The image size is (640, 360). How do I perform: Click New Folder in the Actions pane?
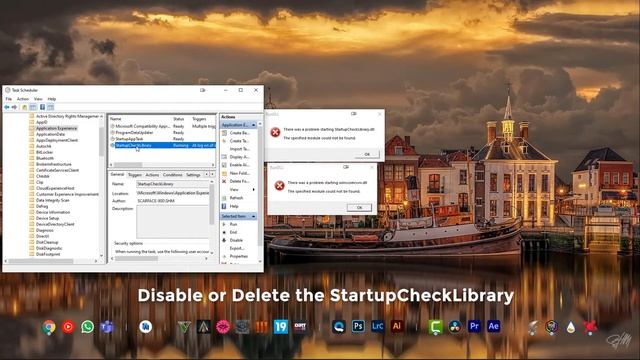(x=239, y=173)
